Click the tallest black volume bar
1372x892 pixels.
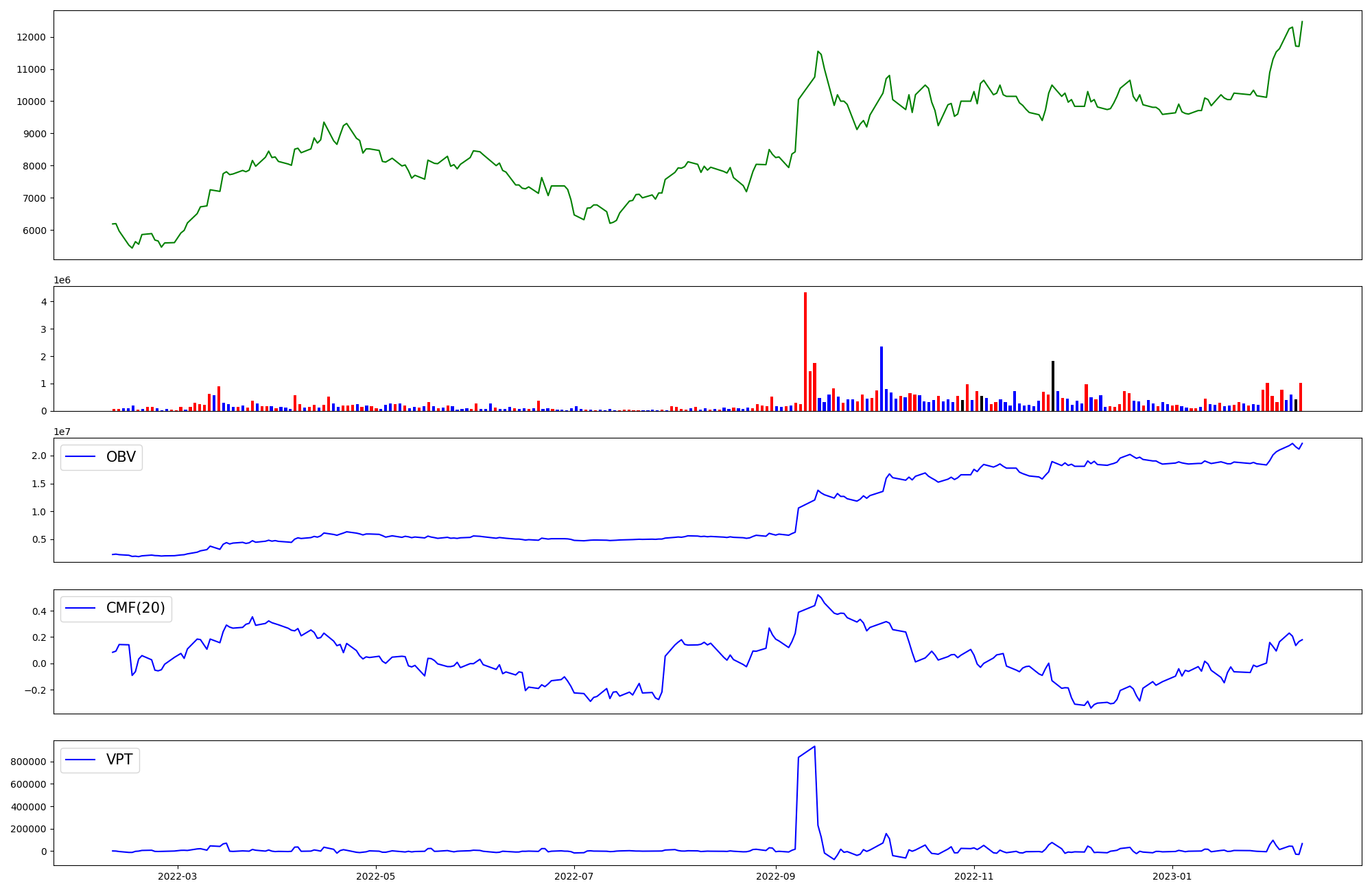tap(1053, 386)
